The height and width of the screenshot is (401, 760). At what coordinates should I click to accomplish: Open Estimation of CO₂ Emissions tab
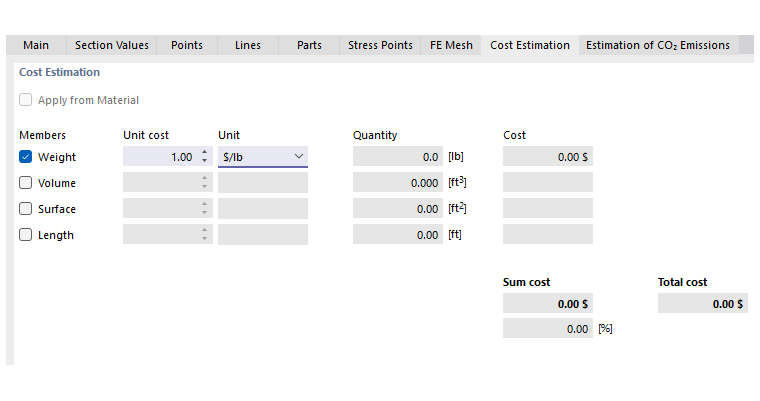point(658,45)
